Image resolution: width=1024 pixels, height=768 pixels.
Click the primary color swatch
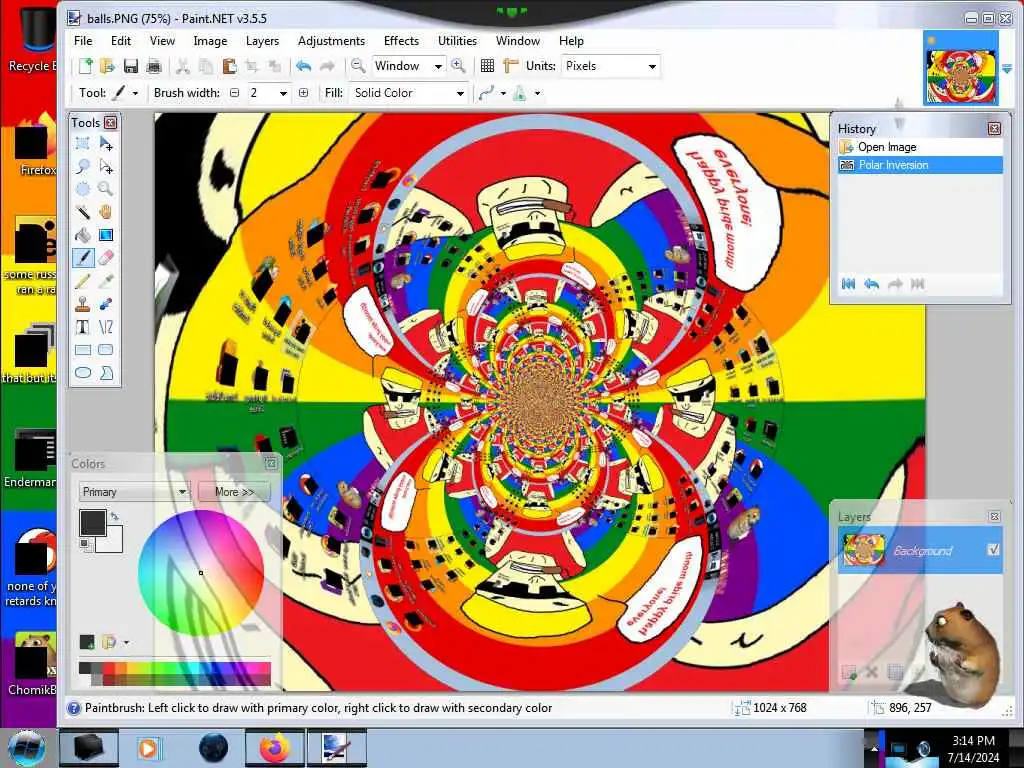(x=92, y=523)
